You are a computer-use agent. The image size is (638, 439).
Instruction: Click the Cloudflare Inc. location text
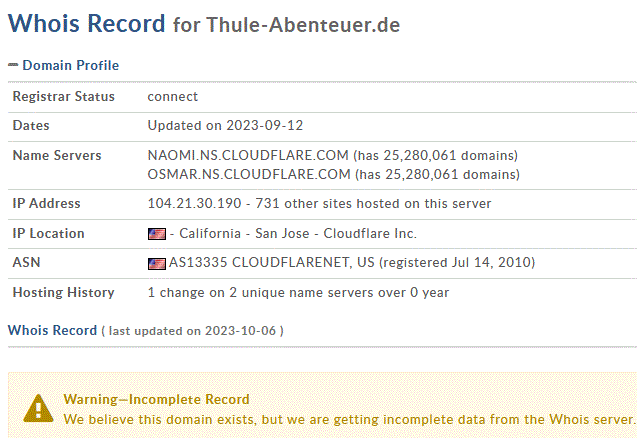point(370,234)
